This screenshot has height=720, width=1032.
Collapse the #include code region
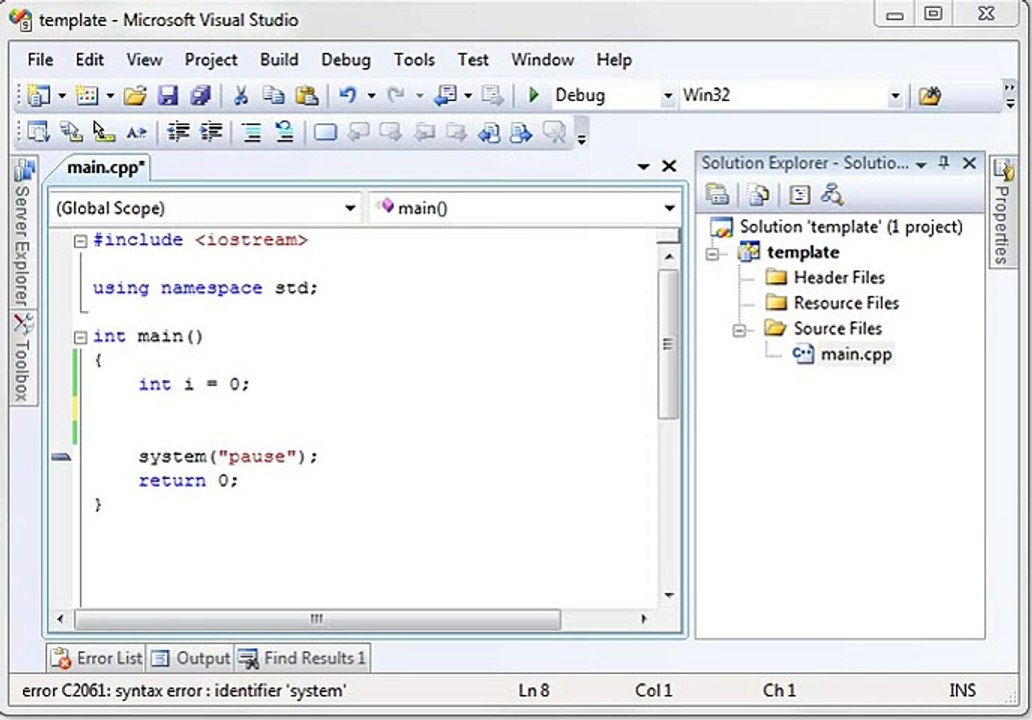(80, 241)
